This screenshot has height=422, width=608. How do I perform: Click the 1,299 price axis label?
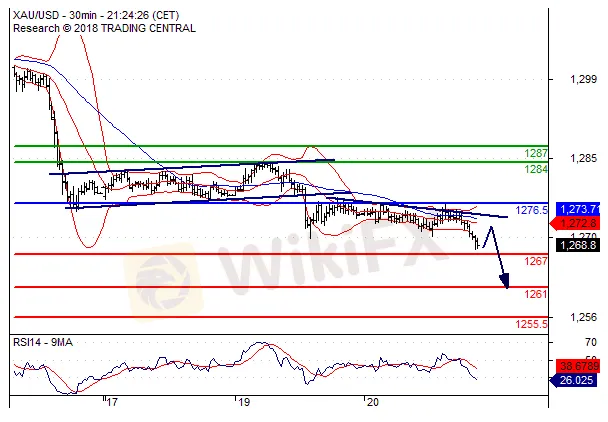(573, 77)
